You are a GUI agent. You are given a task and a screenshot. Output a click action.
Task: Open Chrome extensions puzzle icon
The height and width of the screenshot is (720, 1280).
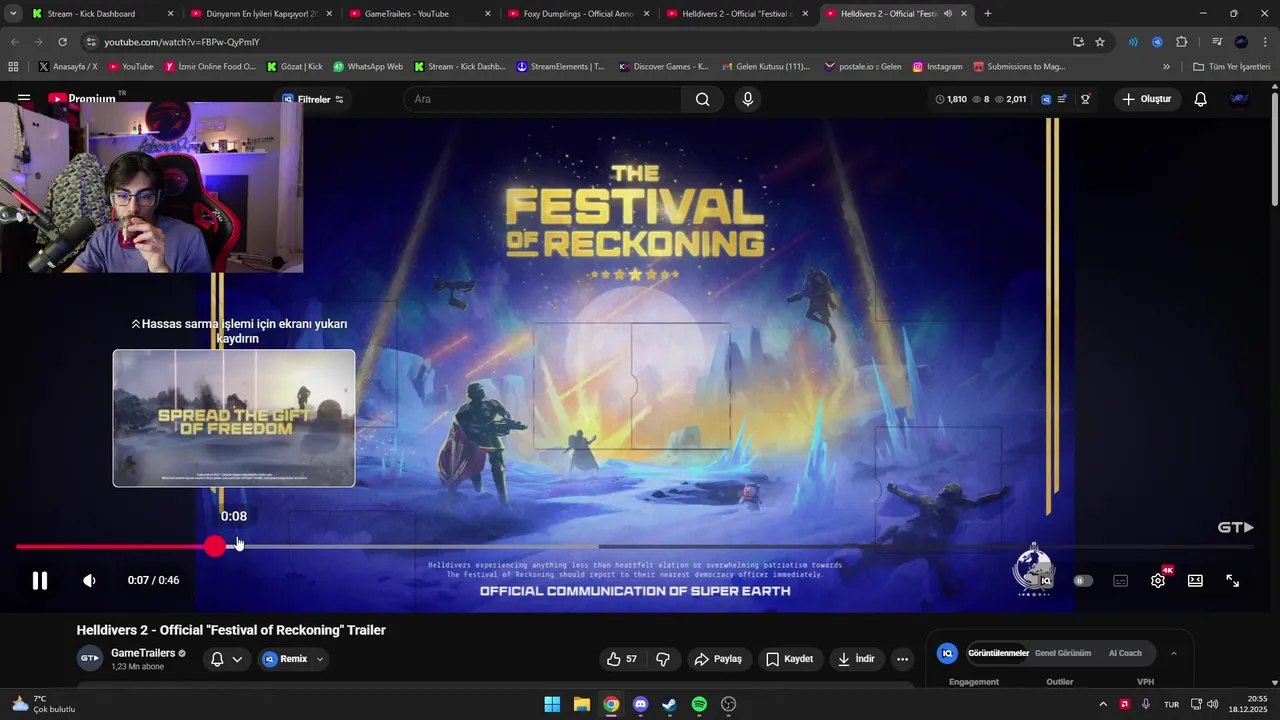(x=1181, y=42)
